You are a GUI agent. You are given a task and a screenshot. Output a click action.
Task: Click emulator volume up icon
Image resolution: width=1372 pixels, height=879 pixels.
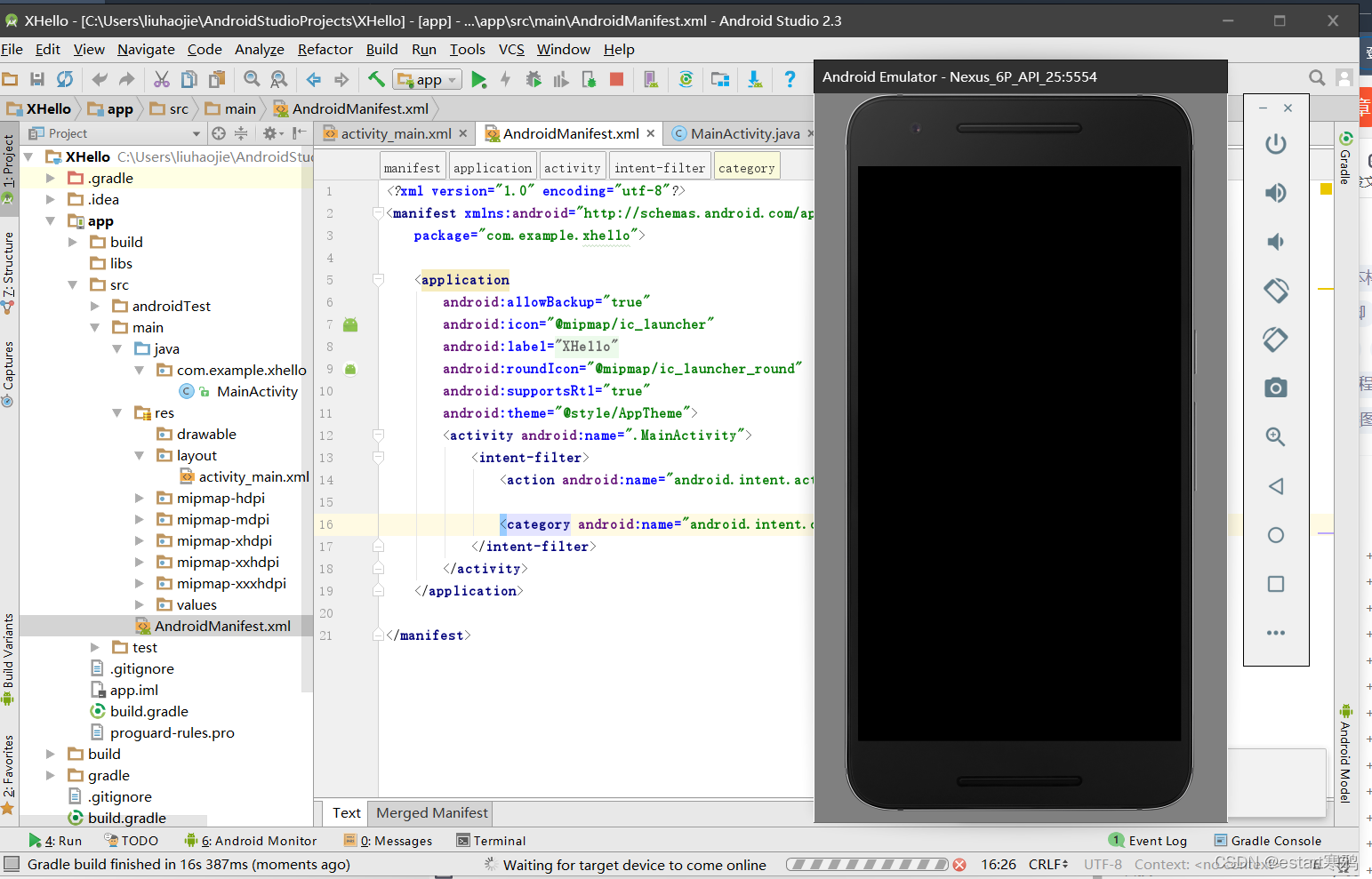click(1276, 193)
